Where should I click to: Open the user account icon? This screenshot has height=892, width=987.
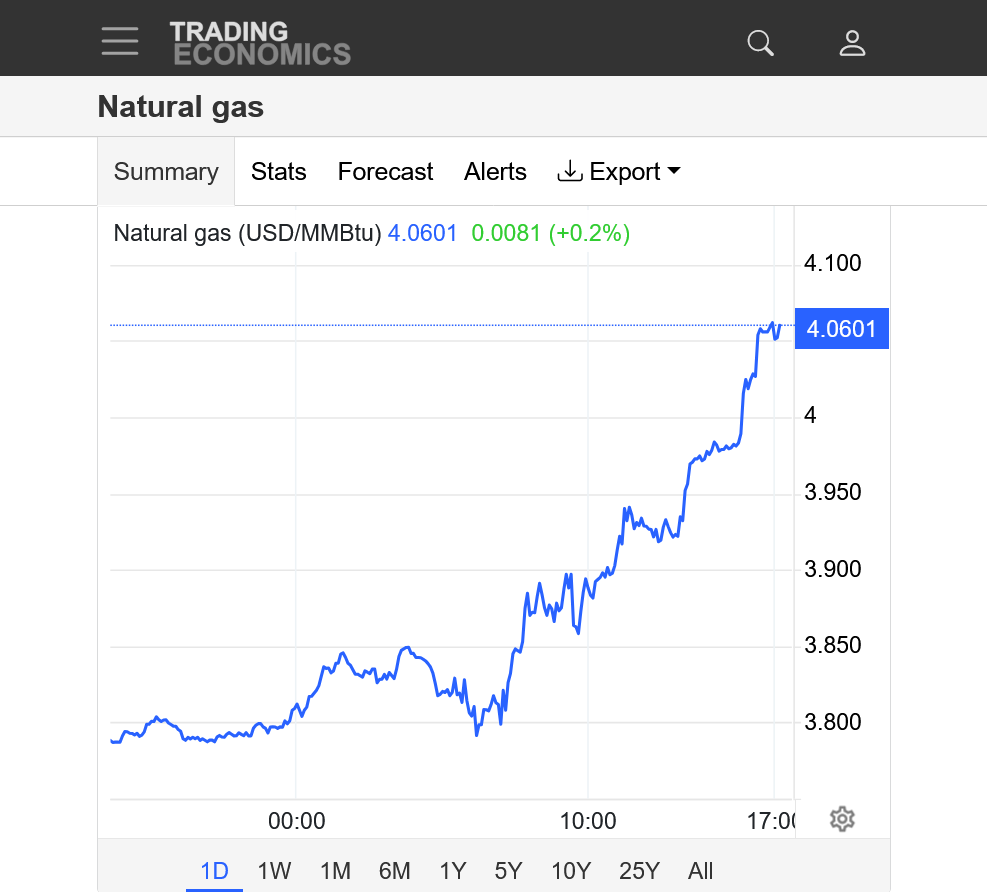tap(852, 43)
